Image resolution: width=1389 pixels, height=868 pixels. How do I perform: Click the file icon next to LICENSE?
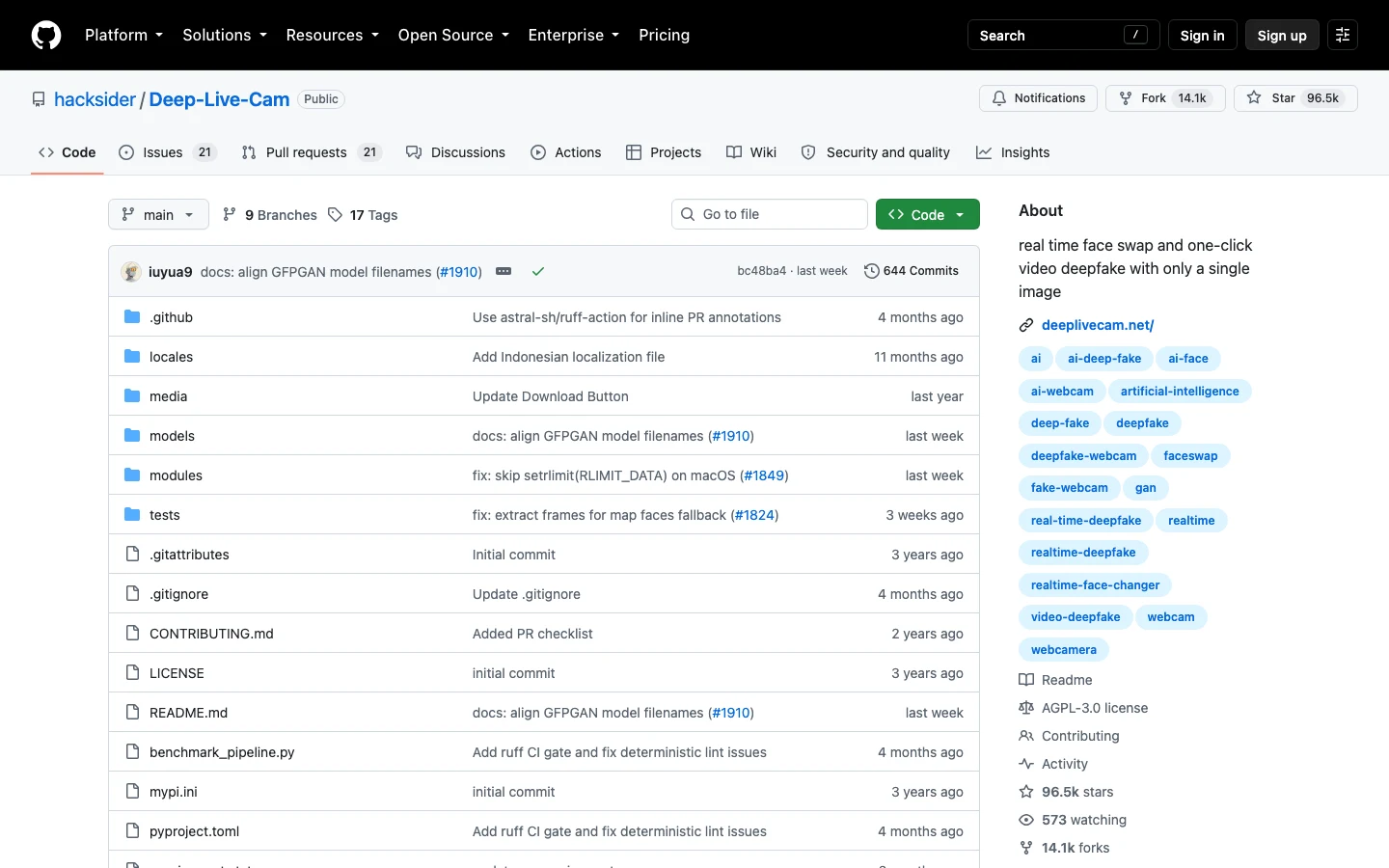132,673
